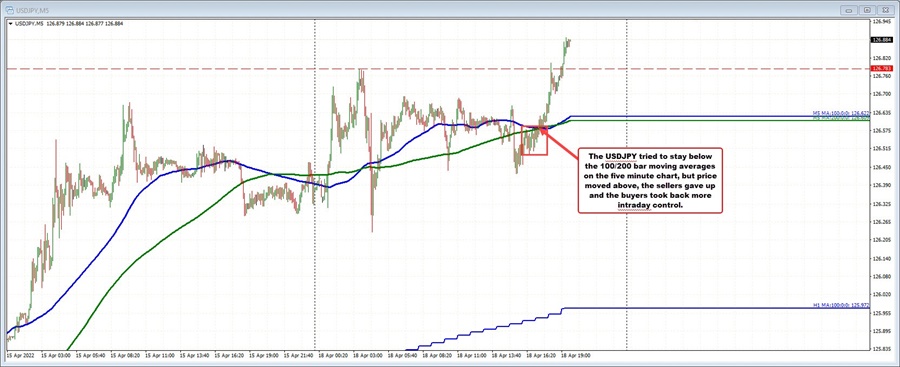Maximize the USDJPY,M5 chart window

(867, 10)
